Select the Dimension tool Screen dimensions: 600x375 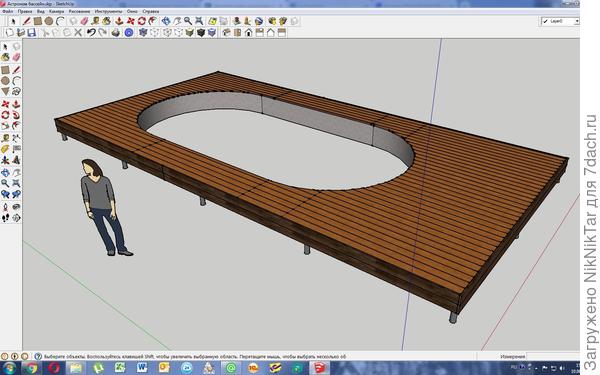tap(16, 137)
